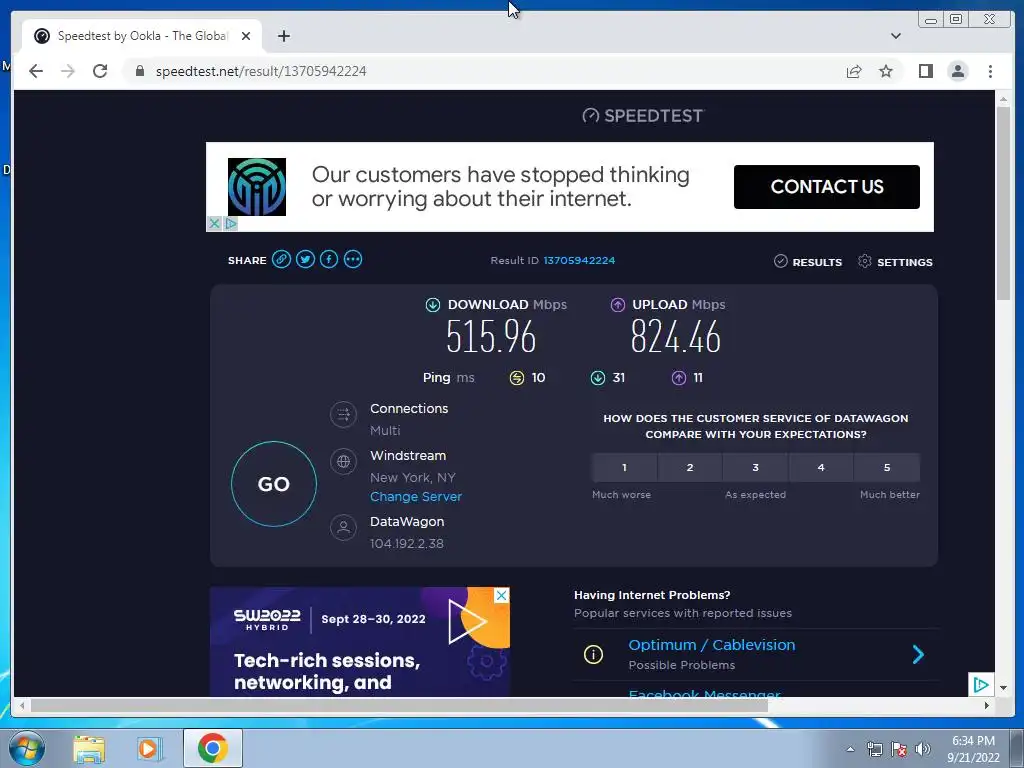Toggle Chrome side panel icon

[925, 71]
